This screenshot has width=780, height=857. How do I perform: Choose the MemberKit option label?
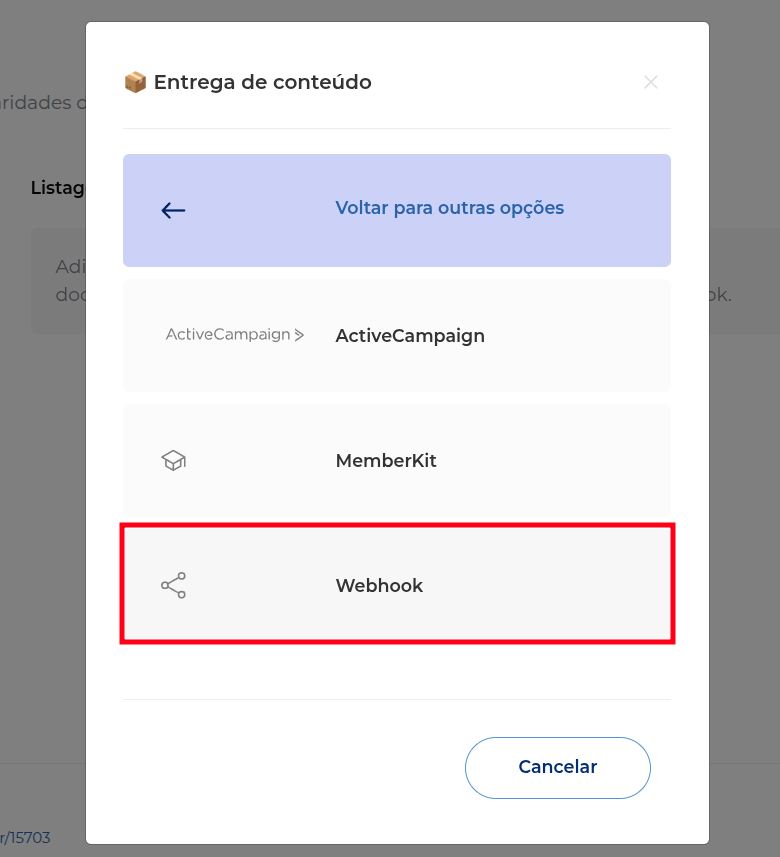386,461
